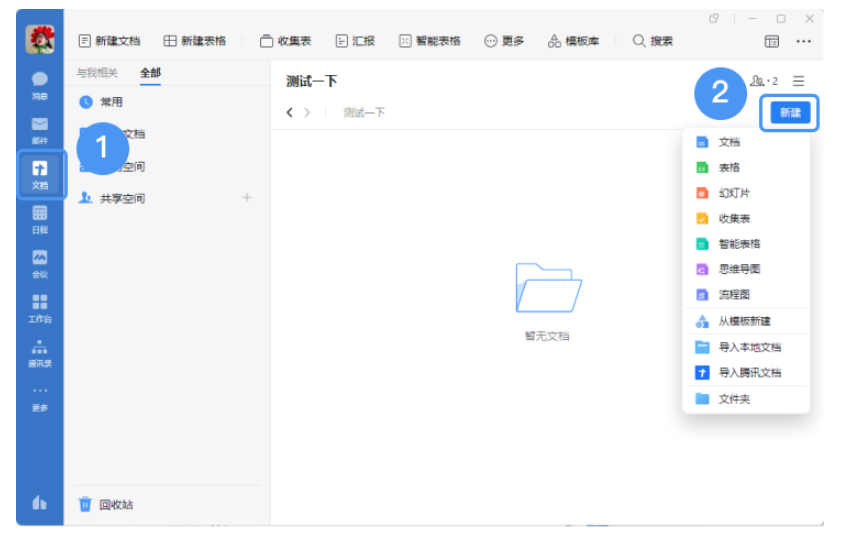Screen dimensions: 845x538
Task: Switch to the 与我相关 tab
Action: tap(97, 73)
